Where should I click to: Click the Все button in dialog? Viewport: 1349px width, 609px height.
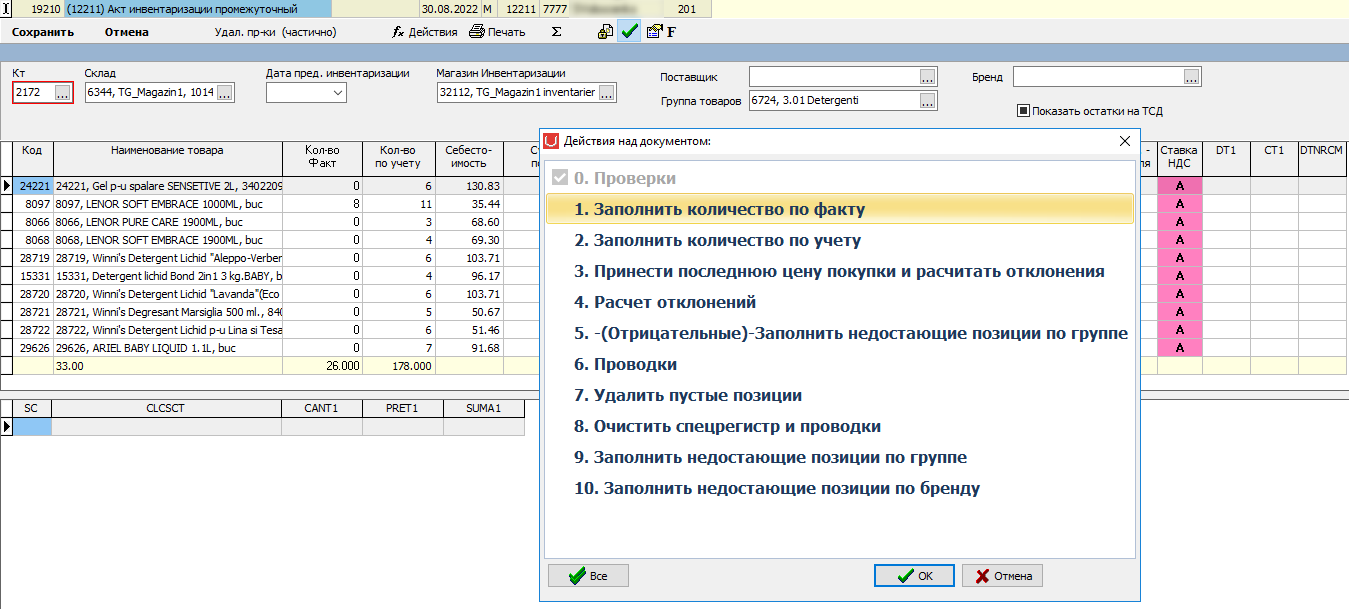[588, 576]
